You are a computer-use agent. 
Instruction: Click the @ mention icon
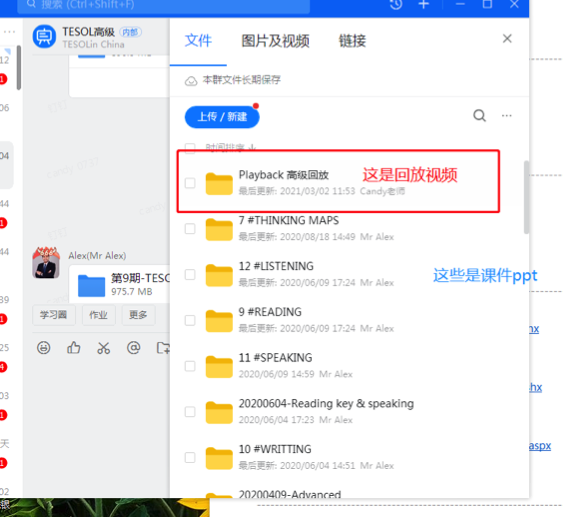point(134,348)
